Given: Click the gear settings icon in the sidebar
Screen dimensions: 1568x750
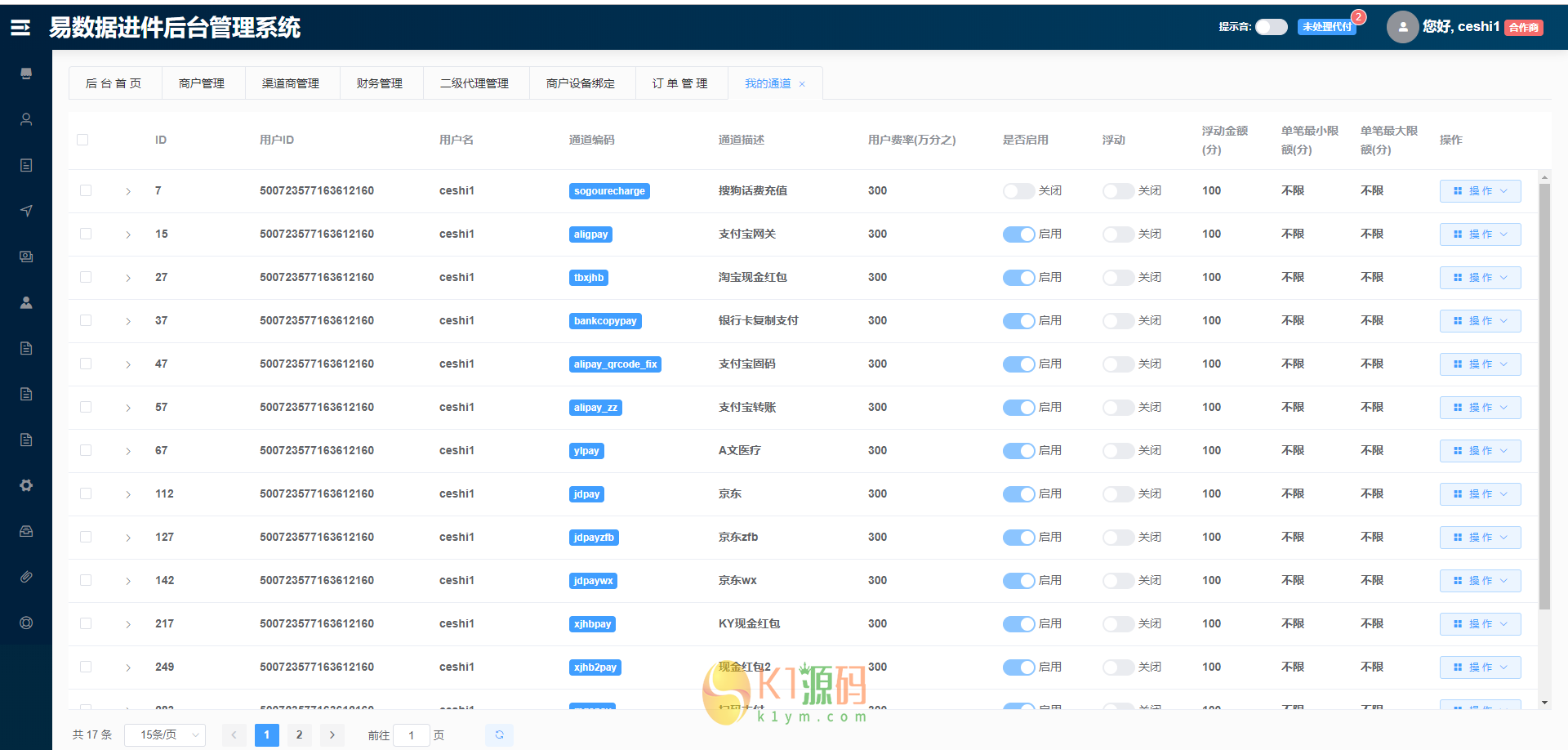Looking at the screenshot, I should pyautogui.click(x=26, y=485).
